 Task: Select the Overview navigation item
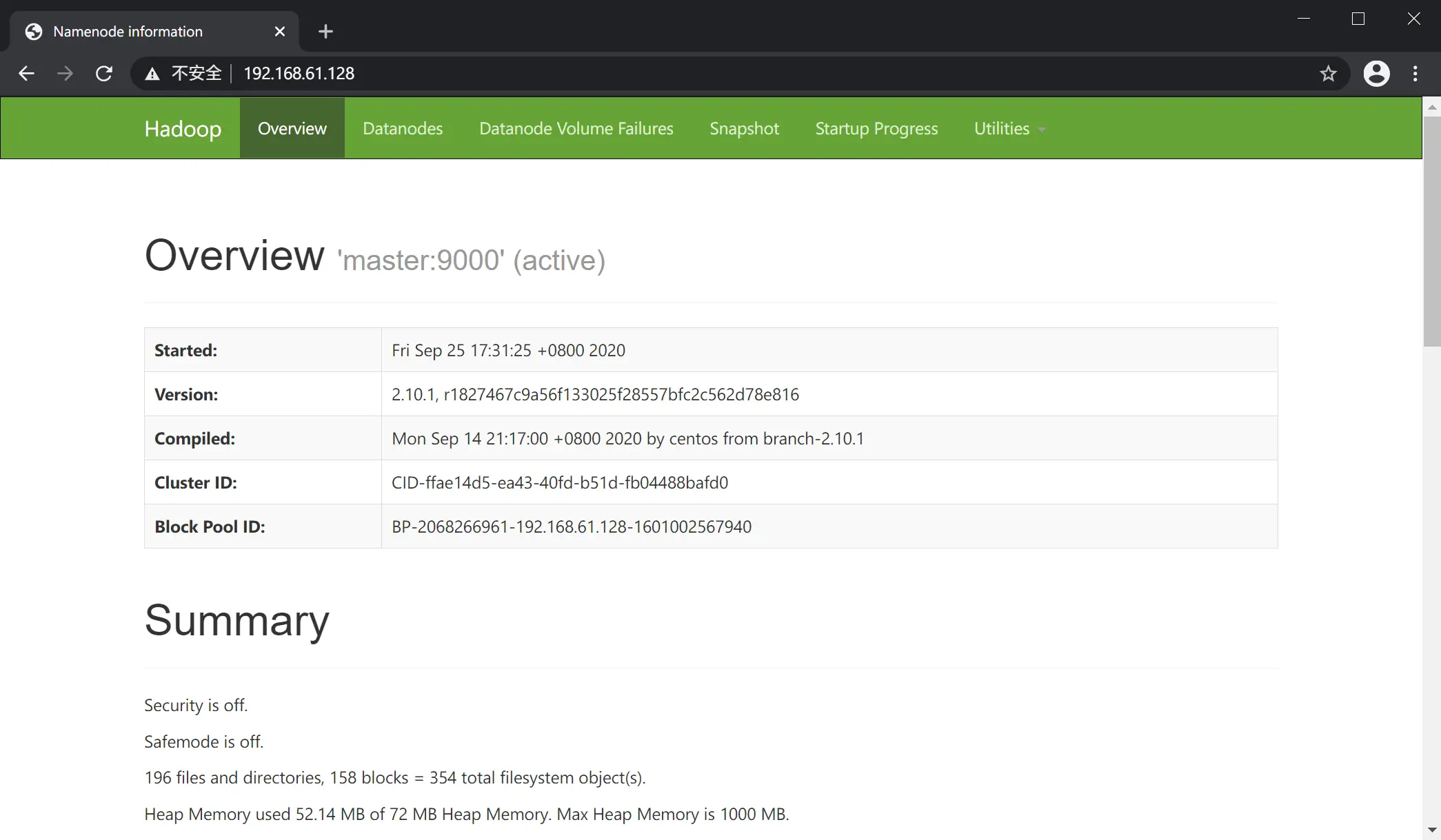click(292, 128)
